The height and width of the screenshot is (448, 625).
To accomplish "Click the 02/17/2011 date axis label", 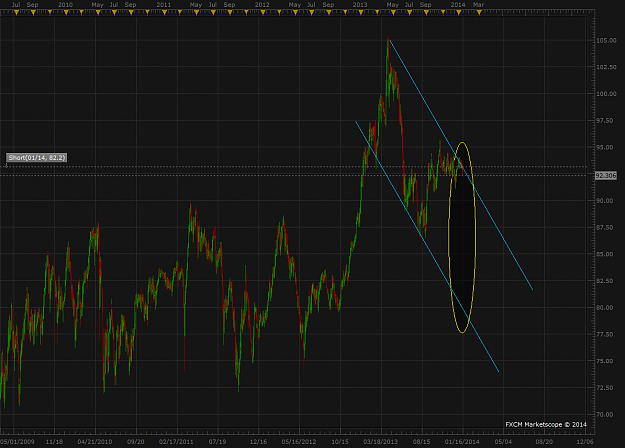I will (x=176, y=442).
